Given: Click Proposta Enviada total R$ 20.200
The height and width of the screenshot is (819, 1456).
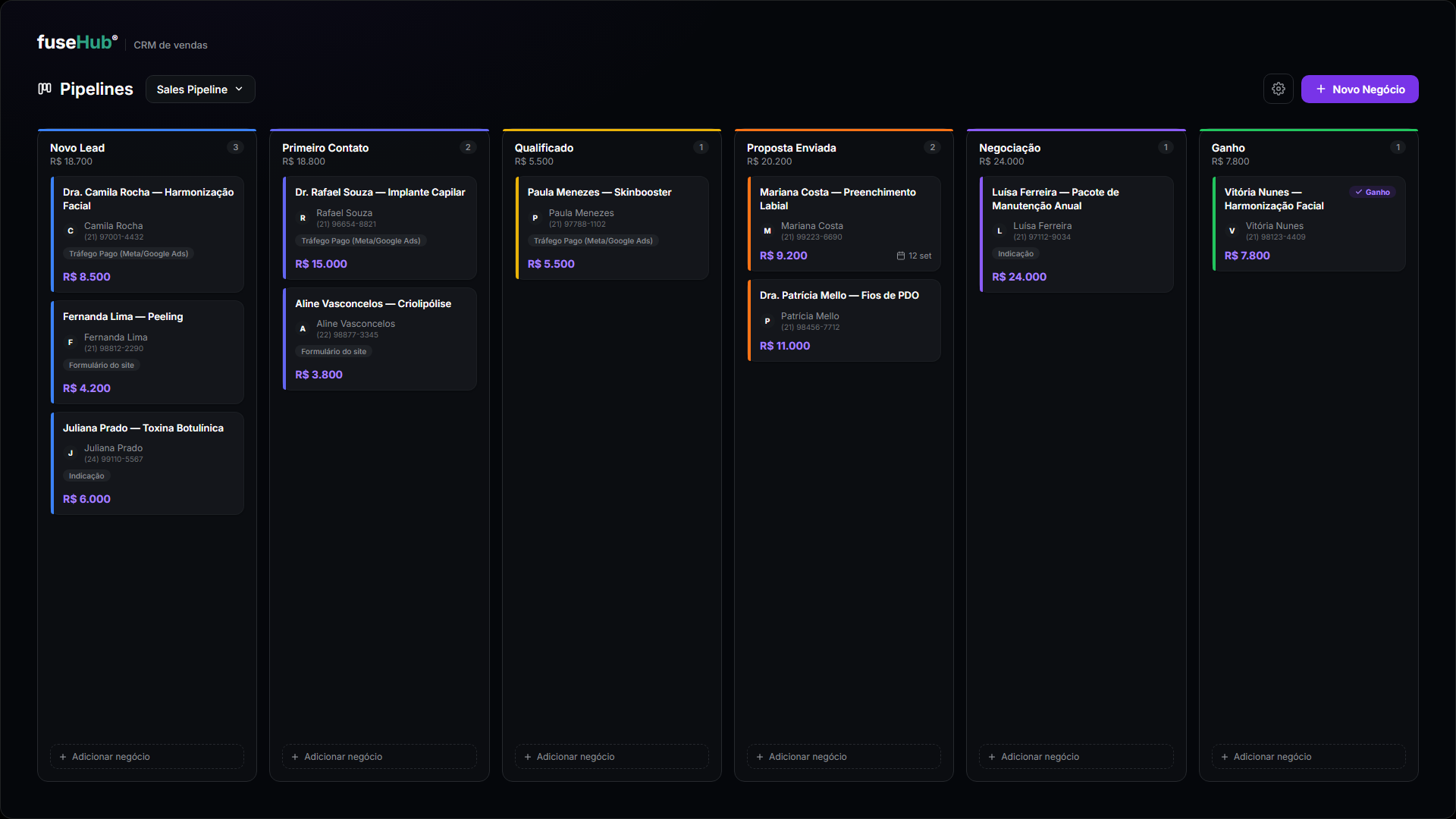Looking at the screenshot, I should (x=769, y=162).
